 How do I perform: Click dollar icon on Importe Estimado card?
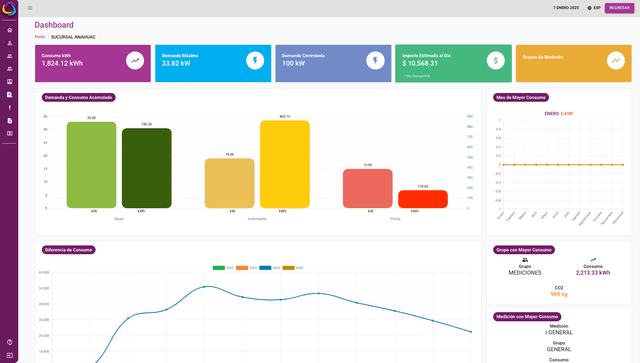[x=496, y=60]
